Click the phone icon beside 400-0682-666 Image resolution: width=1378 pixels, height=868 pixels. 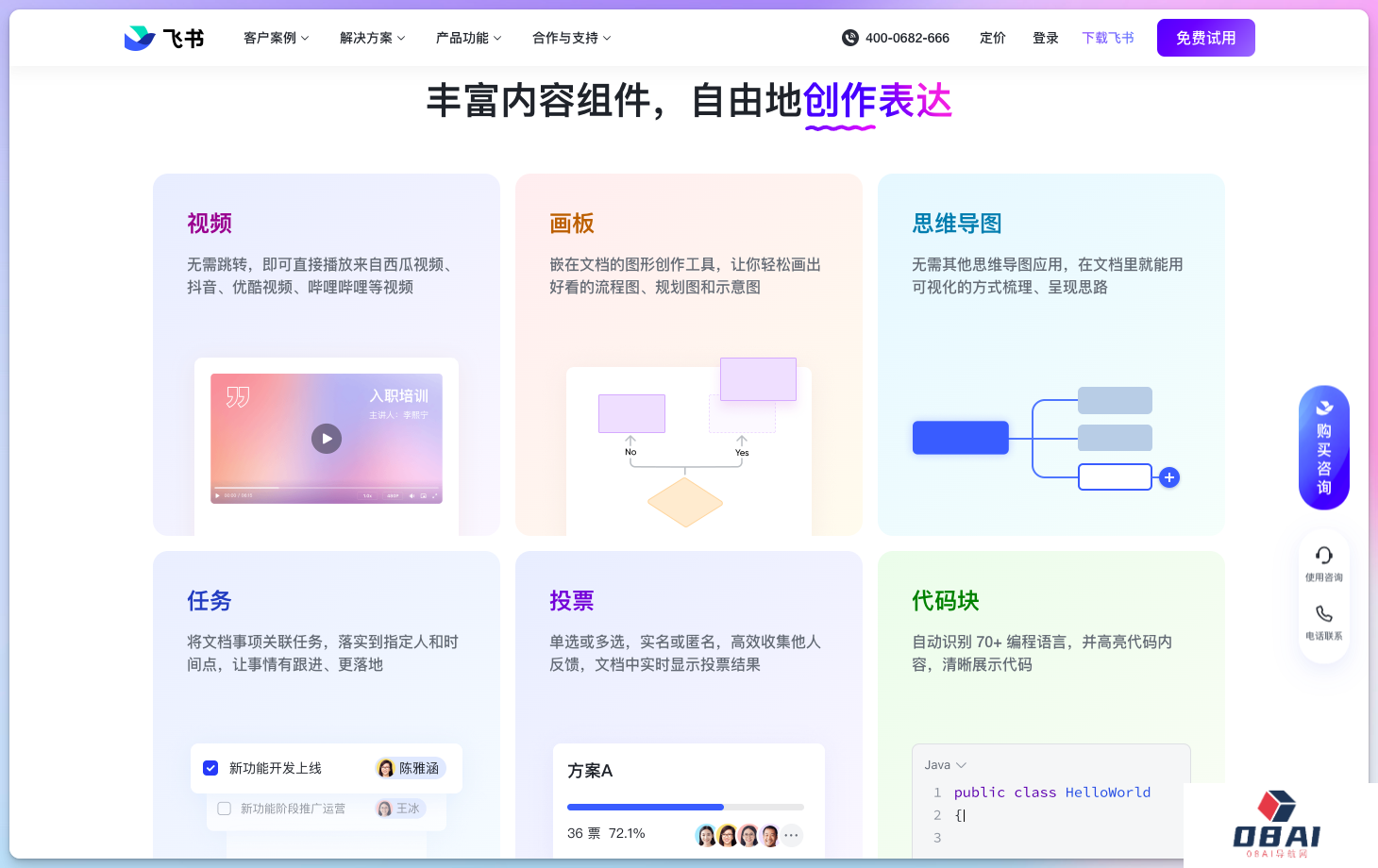coord(849,38)
